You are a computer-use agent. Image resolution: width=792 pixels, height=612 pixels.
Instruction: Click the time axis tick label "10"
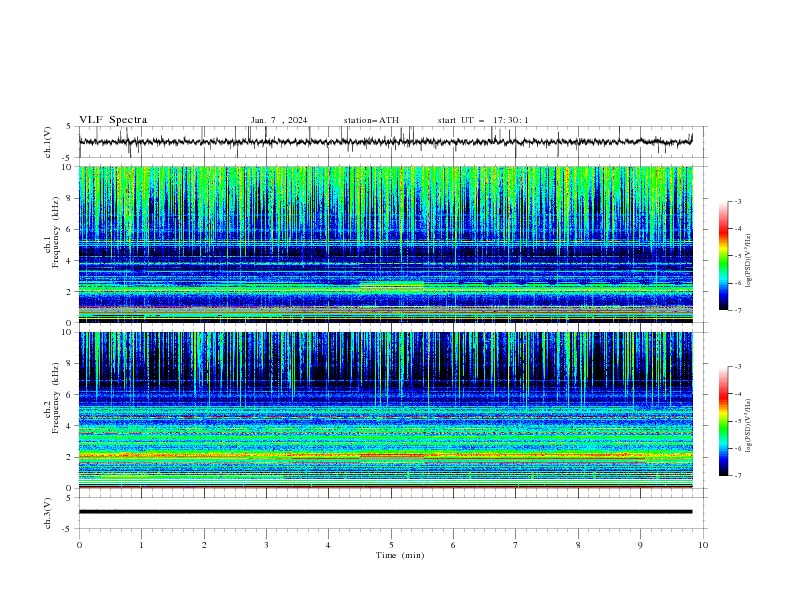tap(703, 545)
